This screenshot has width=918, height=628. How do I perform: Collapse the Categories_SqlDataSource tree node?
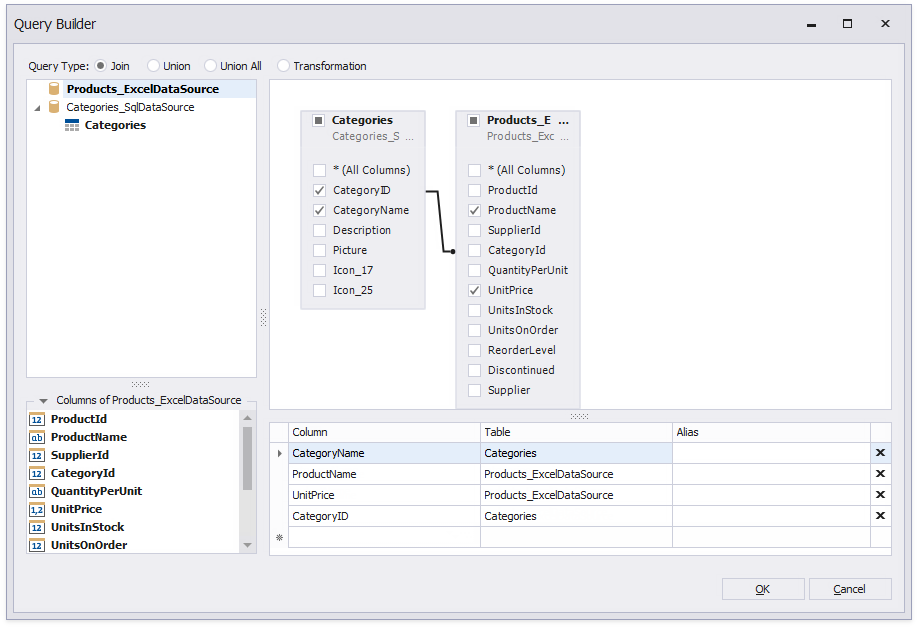(38, 107)
